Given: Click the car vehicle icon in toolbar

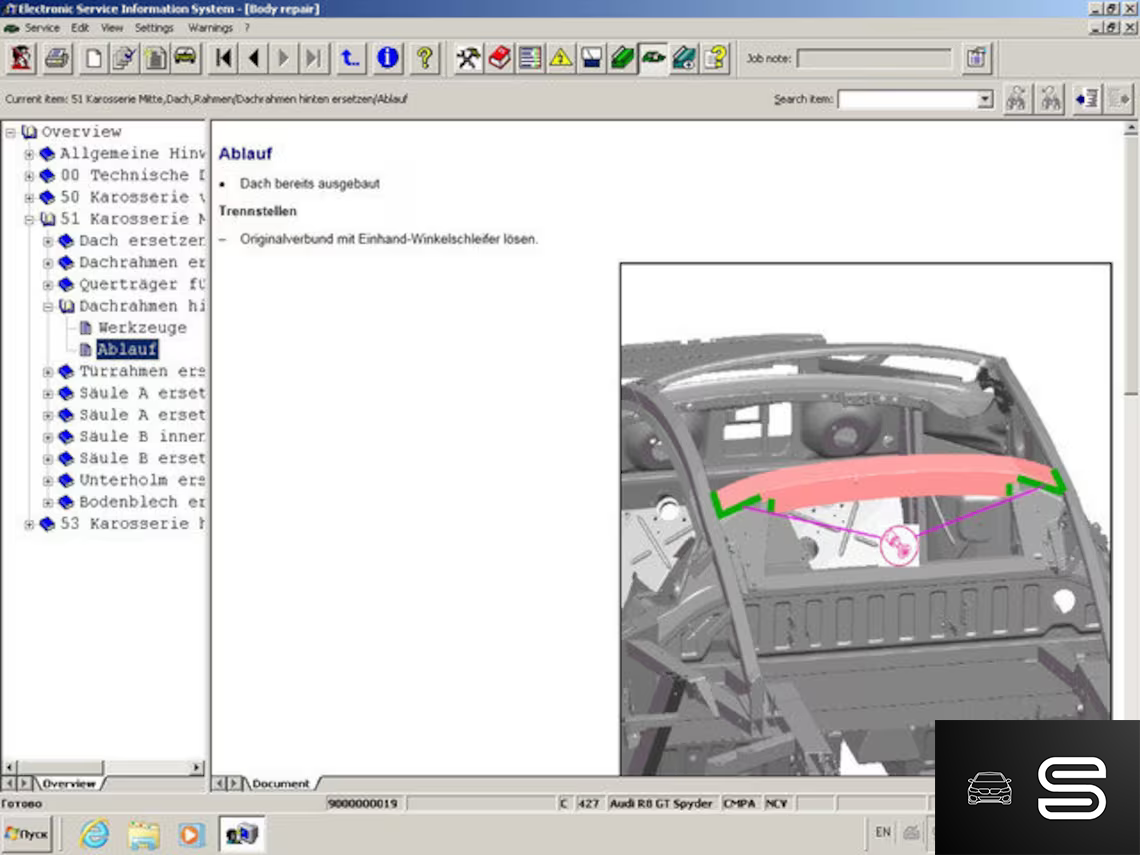Looking at the screenshot, I should 185,58.
